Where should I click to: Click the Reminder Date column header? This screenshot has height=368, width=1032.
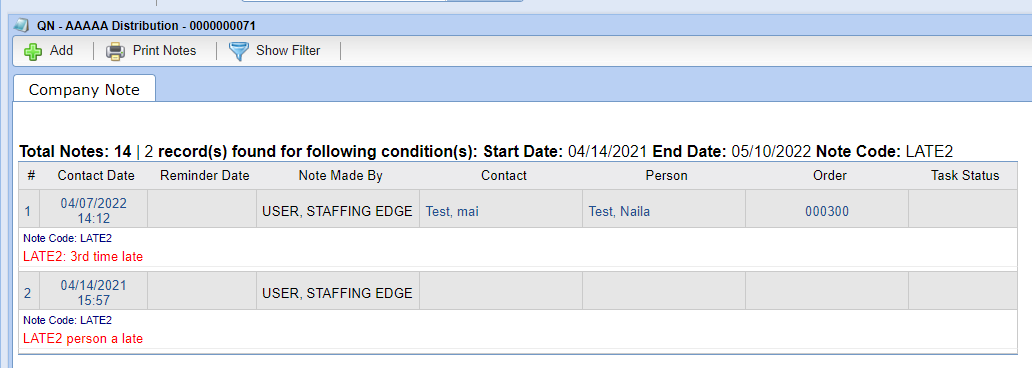(x=205, y=176)
